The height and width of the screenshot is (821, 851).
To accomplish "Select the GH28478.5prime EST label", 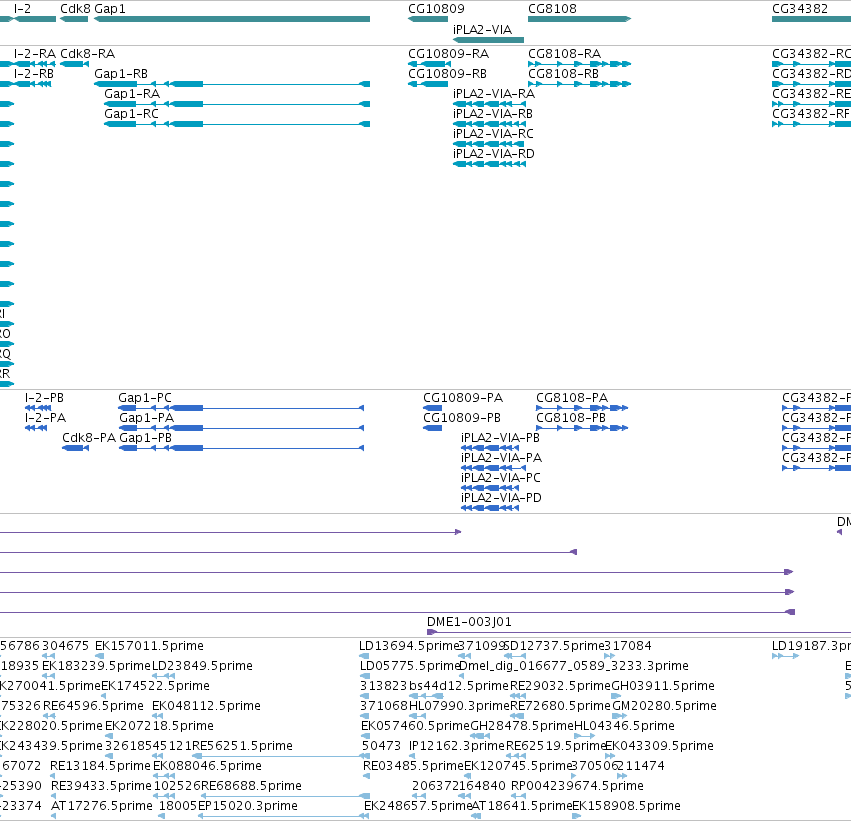I will pyautogui.click(x=522, y=726).
